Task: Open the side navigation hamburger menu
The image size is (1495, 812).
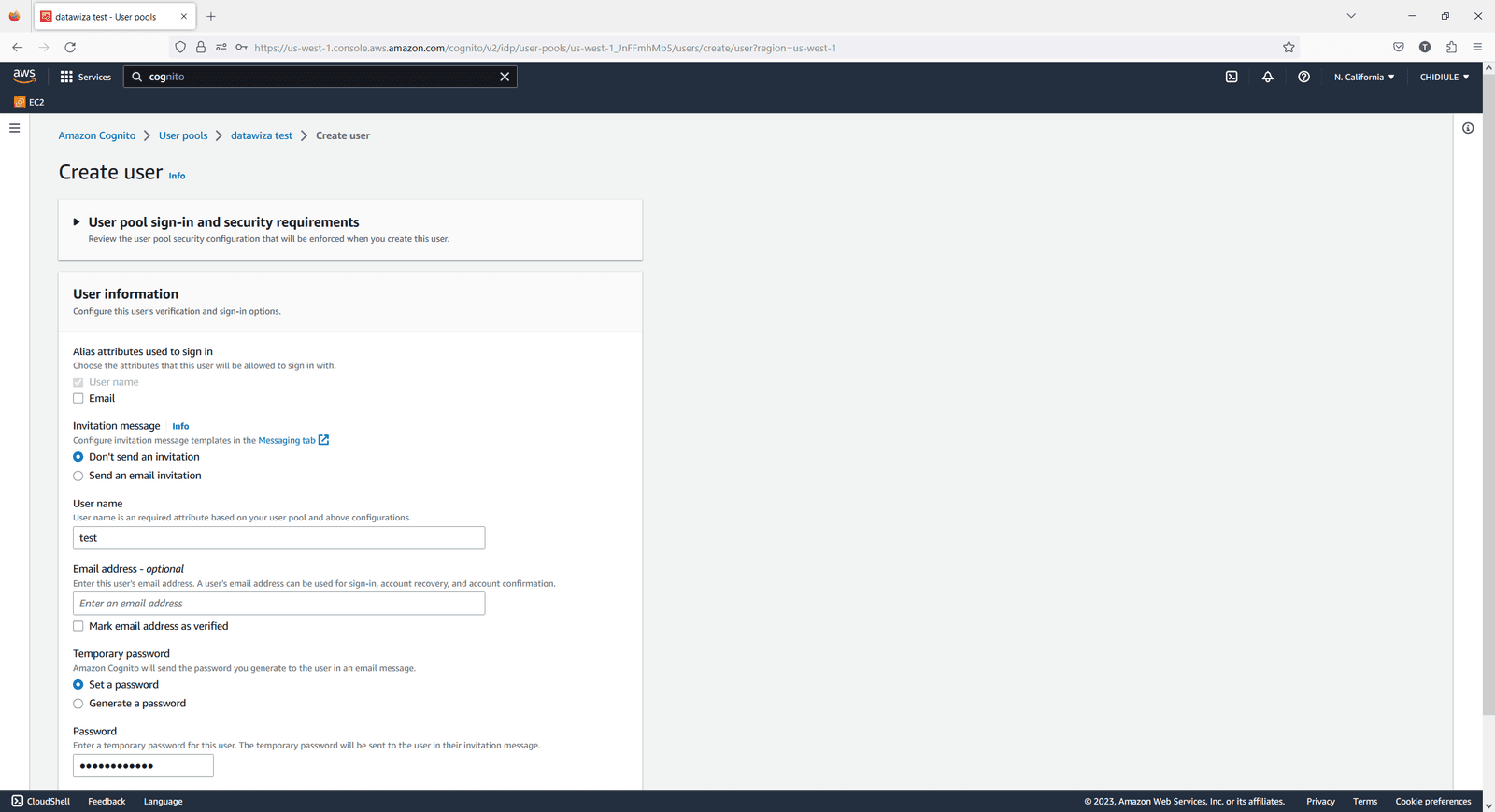Action: [x=15, y=128]
